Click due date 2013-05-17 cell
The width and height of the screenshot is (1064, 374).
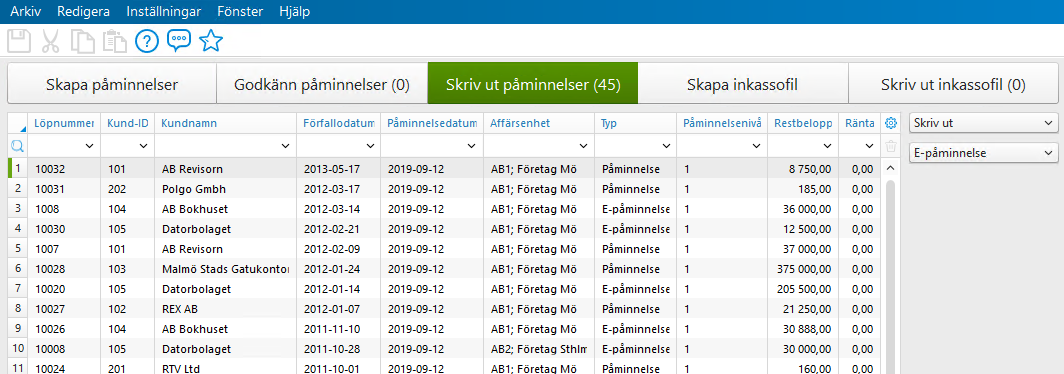click(x=338, y=169)
